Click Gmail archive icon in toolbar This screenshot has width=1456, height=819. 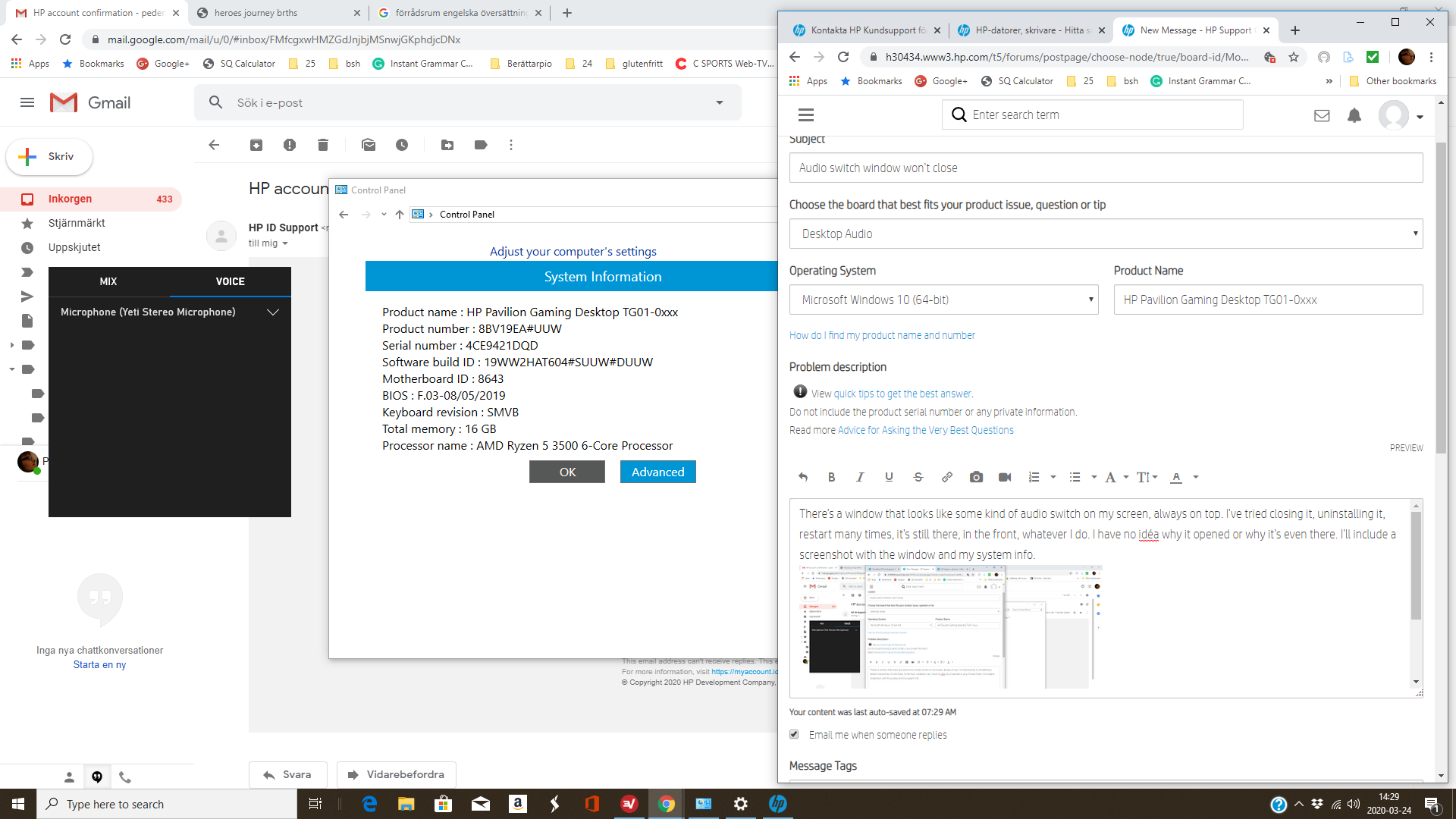256,145
